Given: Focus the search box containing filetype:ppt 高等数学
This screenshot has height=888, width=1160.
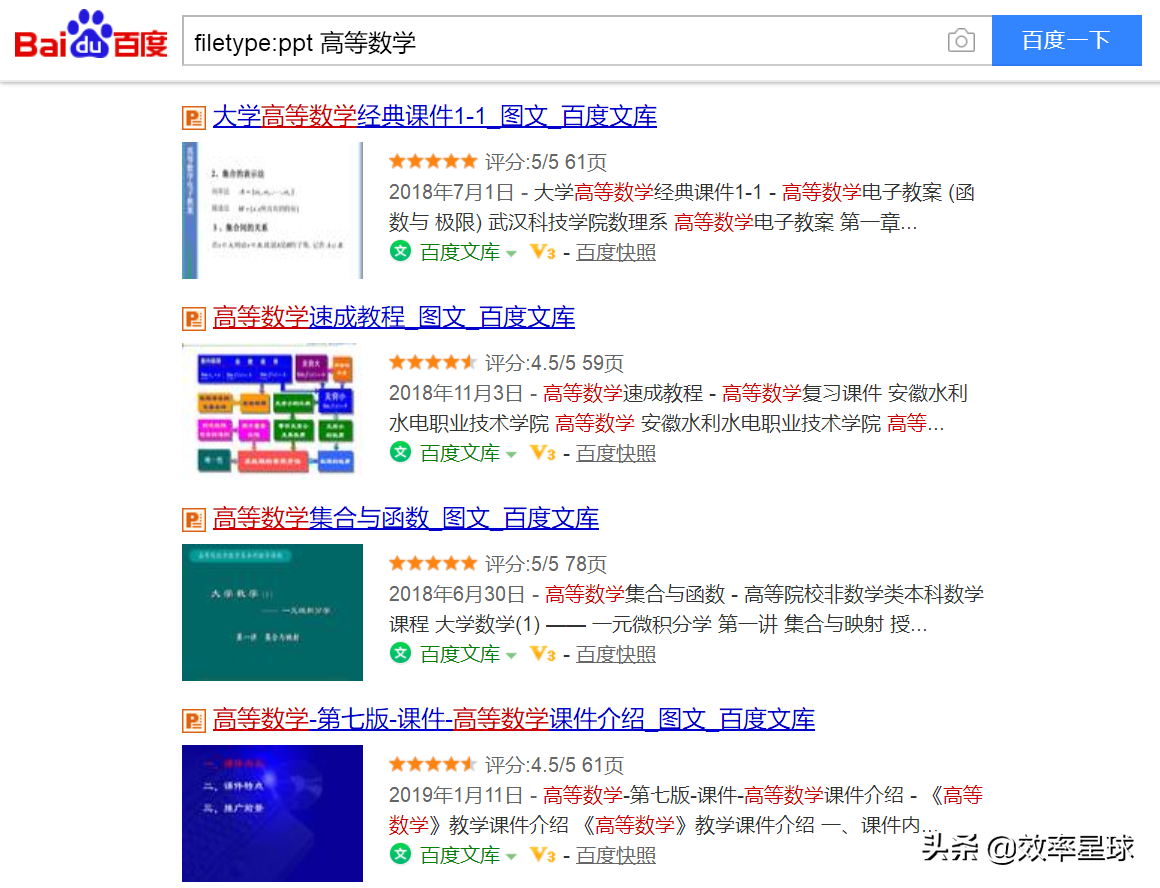Looking at the screenshot, I should coord(587,41).
